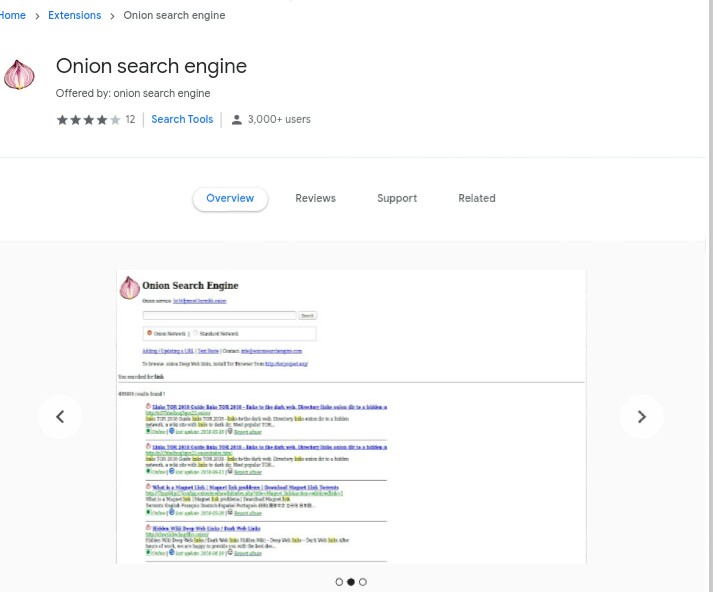713x592 pixels.
Task: Click the extension screenshot preview image
Action: [x=351, y=416]
